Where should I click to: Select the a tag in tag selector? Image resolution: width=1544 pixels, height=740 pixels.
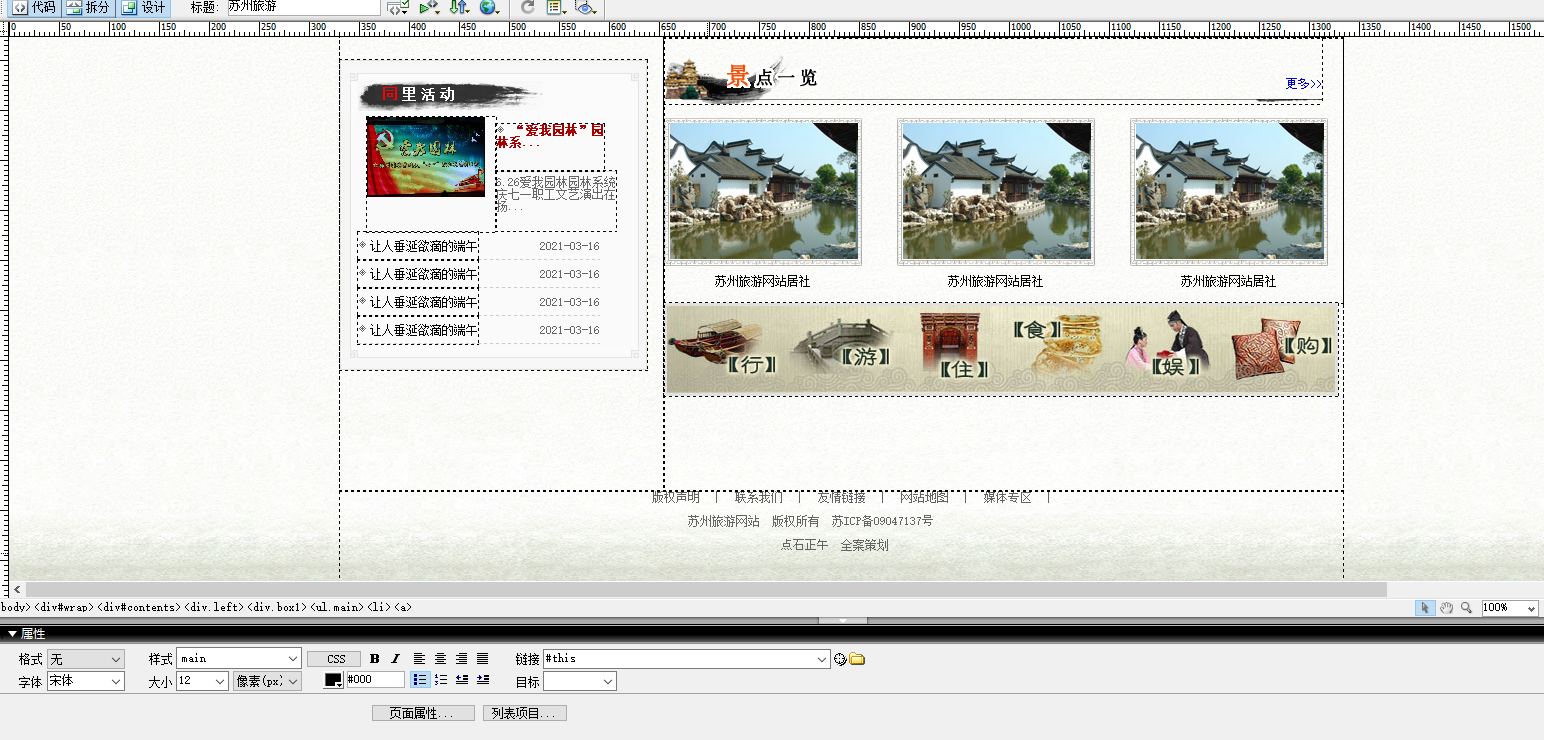402,607
